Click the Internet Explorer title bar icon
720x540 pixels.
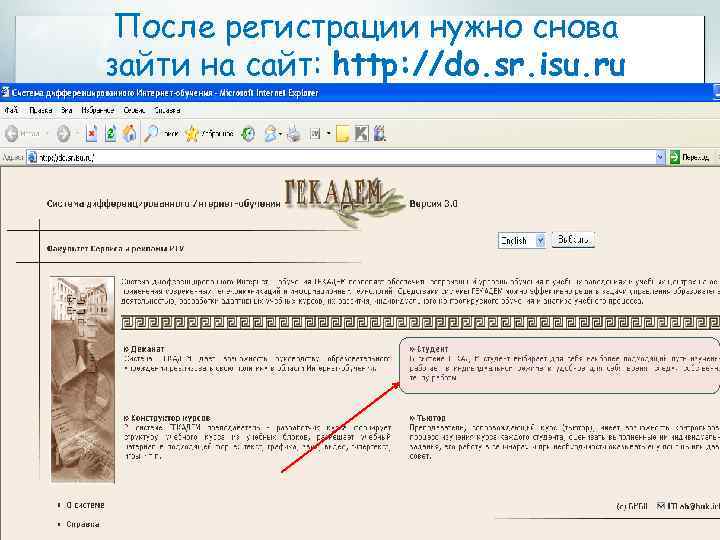pyautogui.click(x=5, y=93)
